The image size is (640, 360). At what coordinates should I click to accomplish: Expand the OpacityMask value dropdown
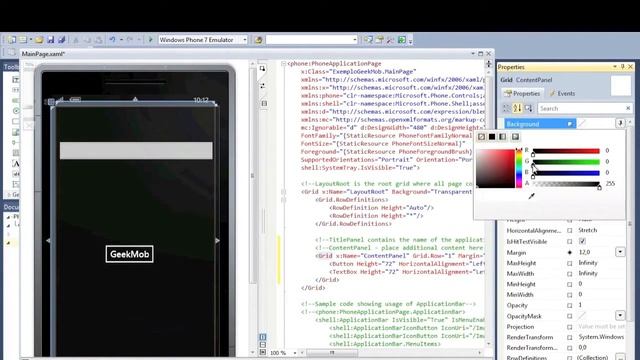click(620, 316)
